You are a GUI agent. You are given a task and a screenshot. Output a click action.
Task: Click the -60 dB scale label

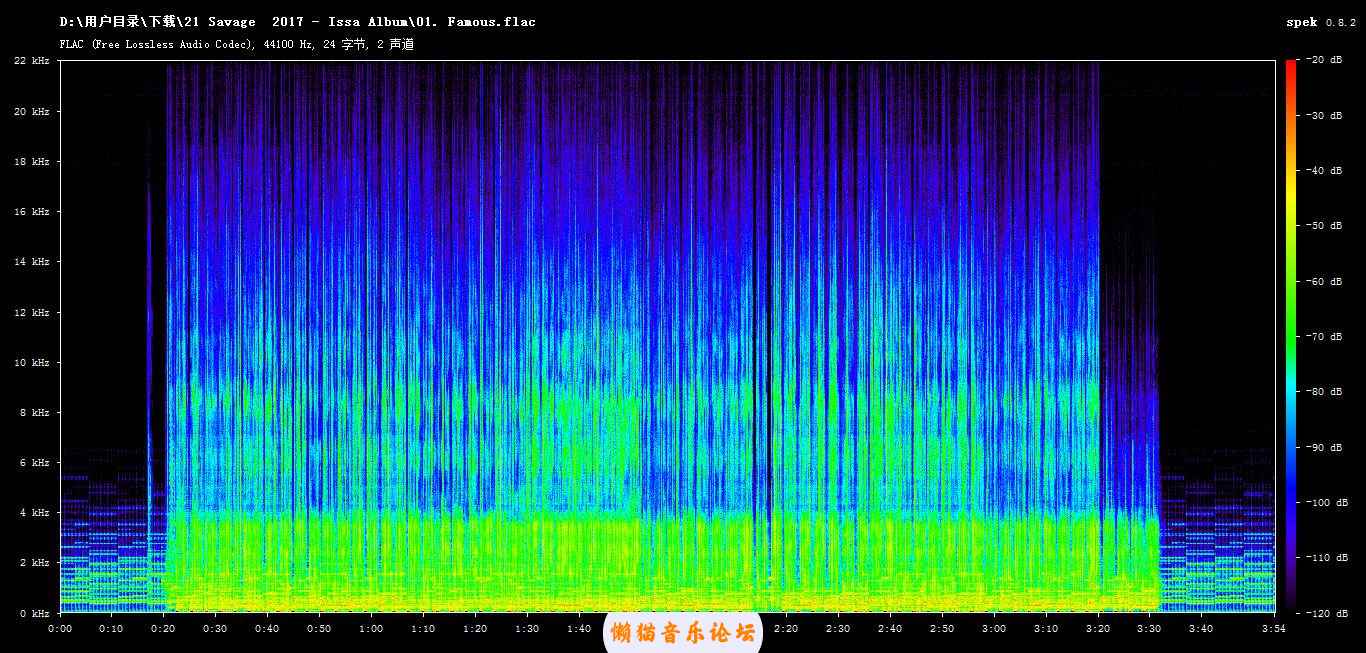point(1326,281)
